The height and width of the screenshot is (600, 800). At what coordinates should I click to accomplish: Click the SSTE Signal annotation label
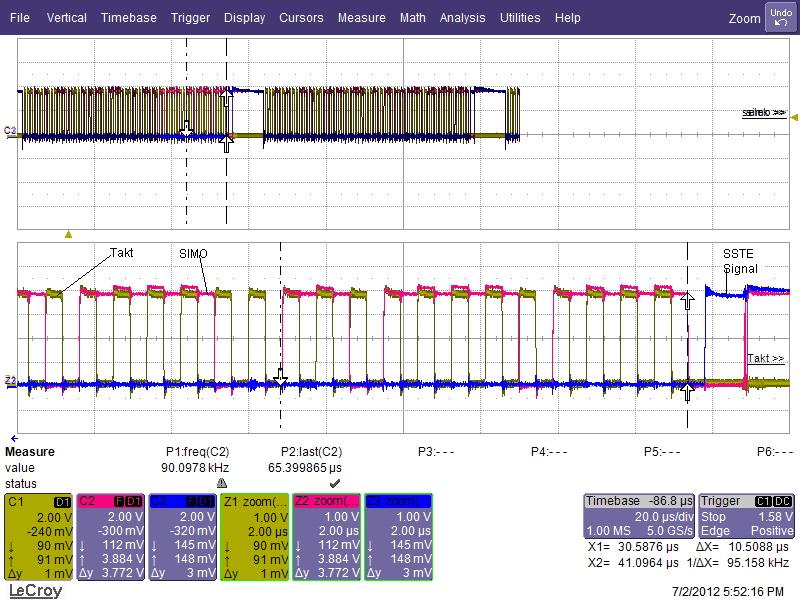tap(740, 261)
